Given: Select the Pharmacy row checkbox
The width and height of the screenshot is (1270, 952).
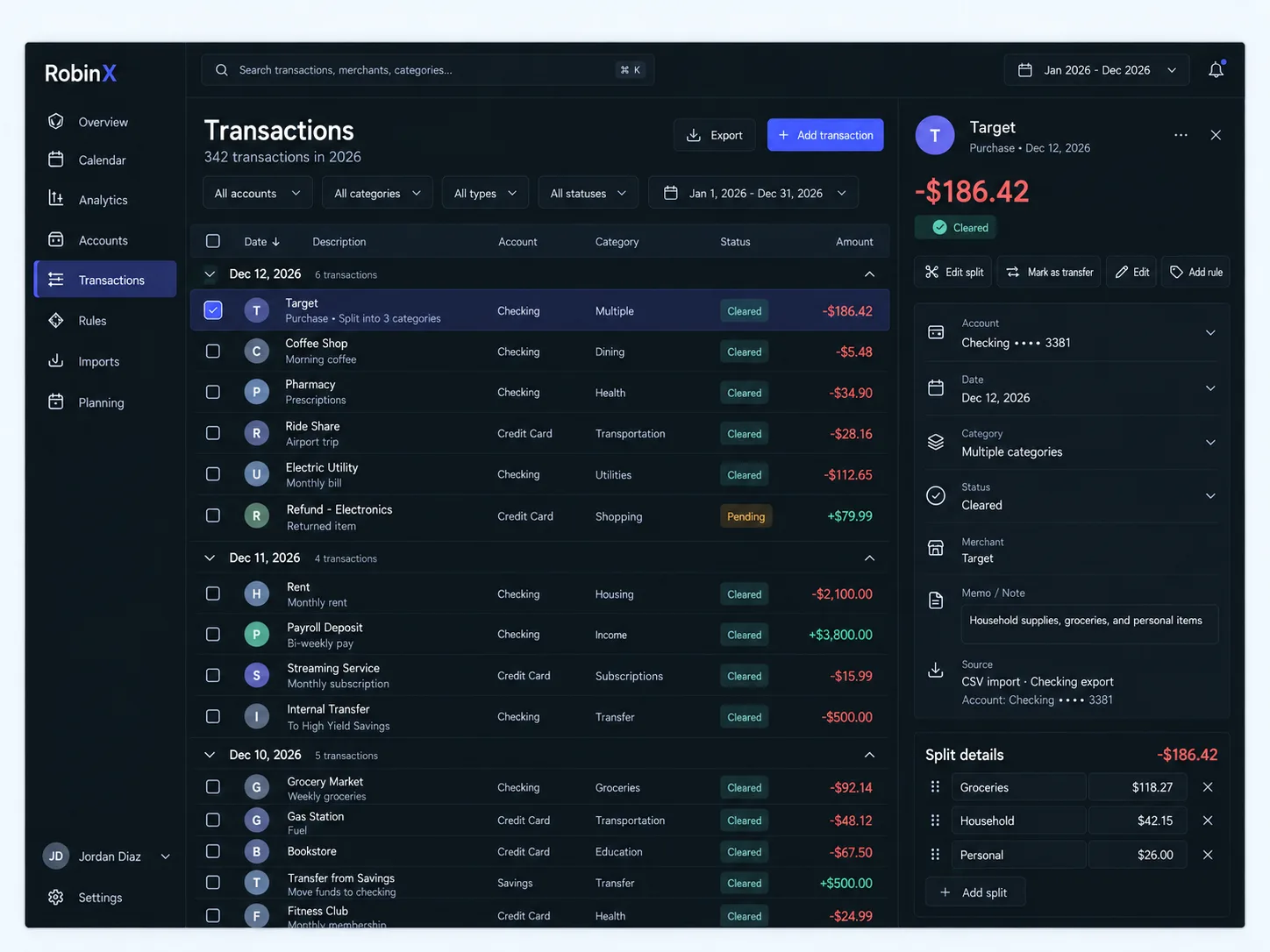Looking at the screenshot, I should click(213, 392).
